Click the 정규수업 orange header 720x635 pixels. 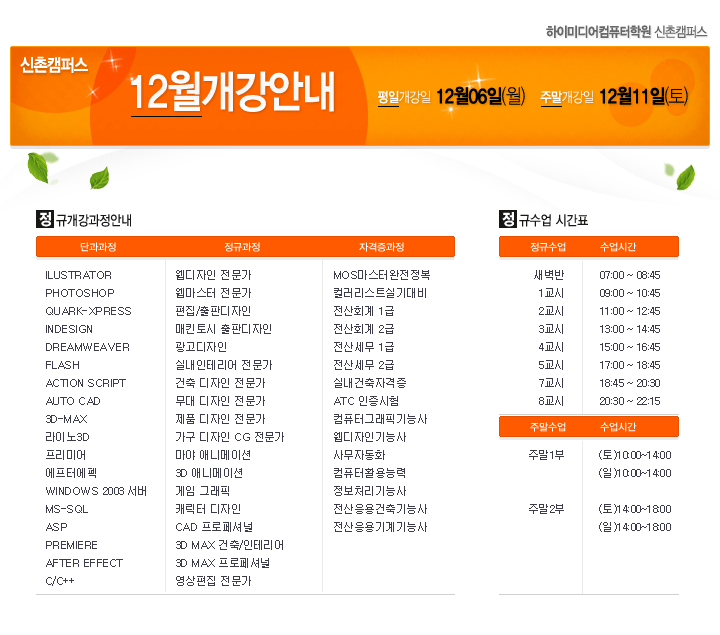pyautogui.click(x=548, y=247)
